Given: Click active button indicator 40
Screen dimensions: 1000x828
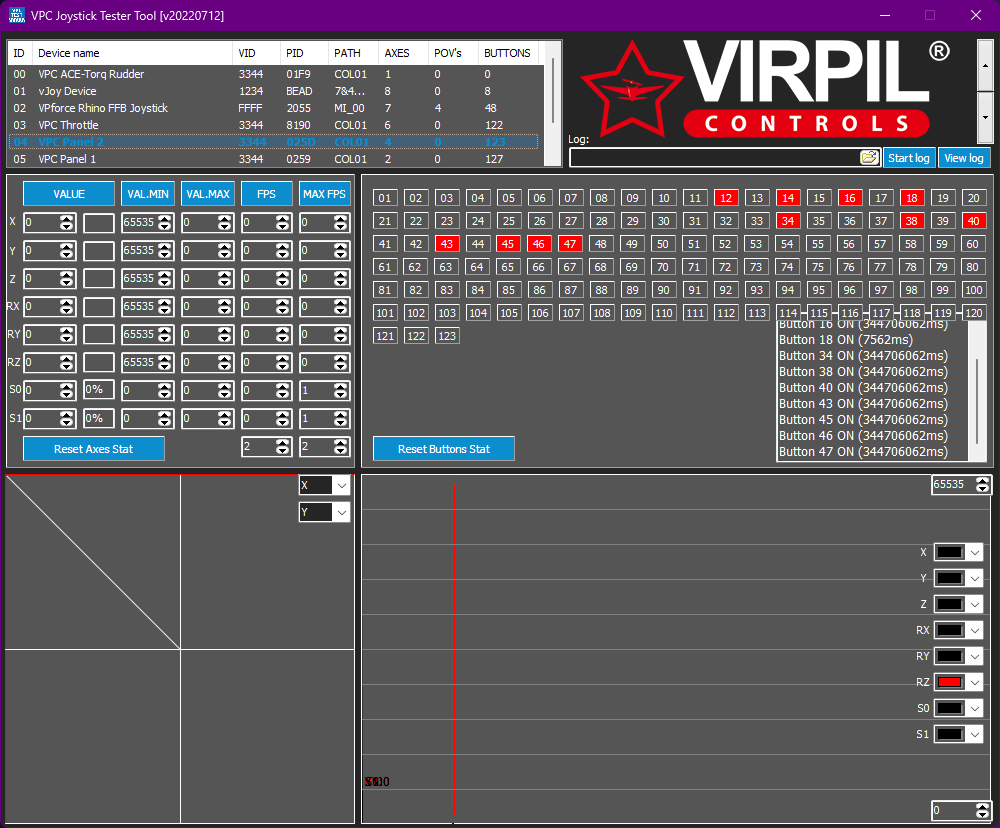Looking at the screenshot, I should (974, 221).
